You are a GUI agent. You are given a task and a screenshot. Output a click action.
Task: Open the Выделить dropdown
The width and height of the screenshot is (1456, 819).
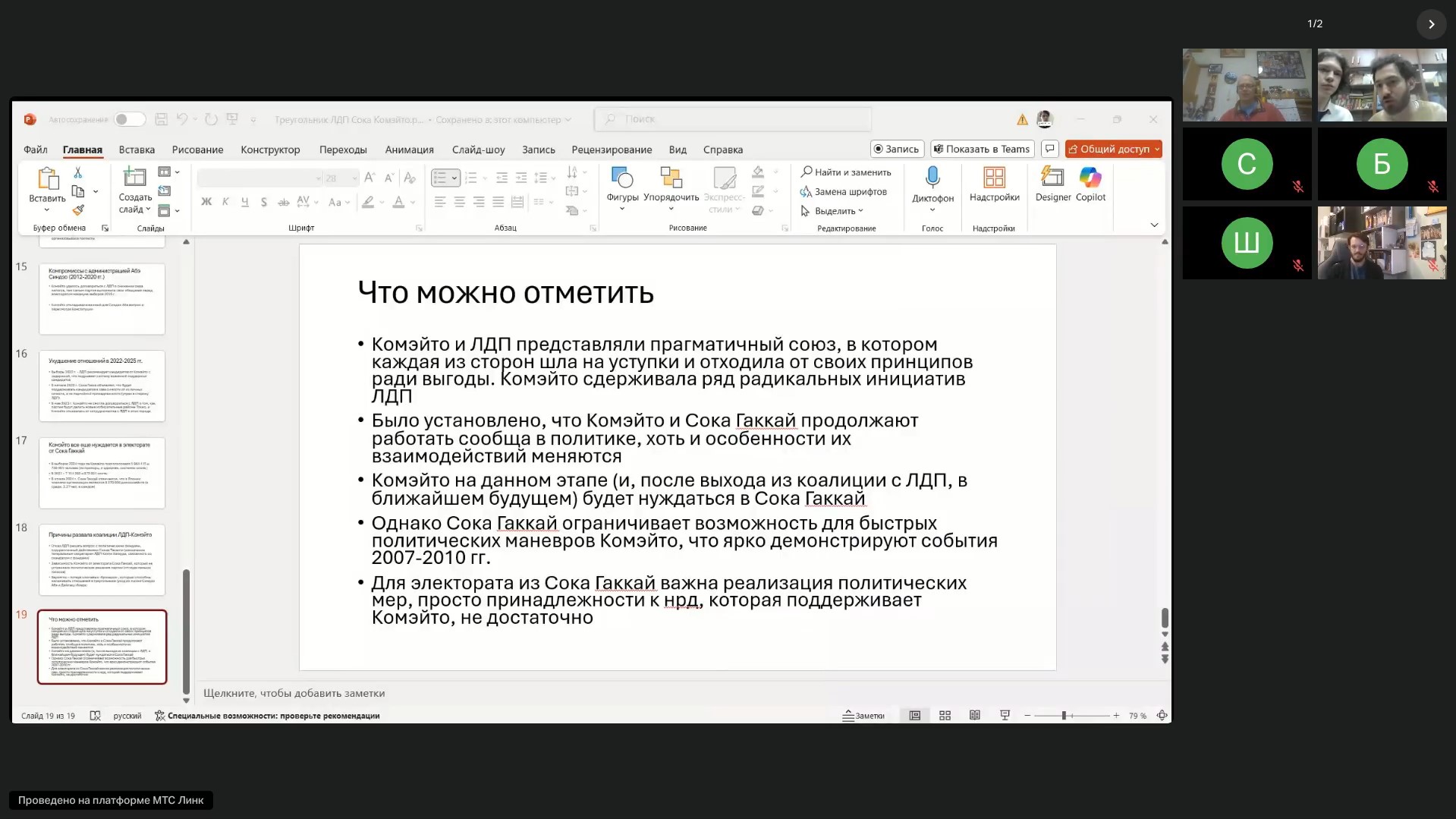point(832,211)
